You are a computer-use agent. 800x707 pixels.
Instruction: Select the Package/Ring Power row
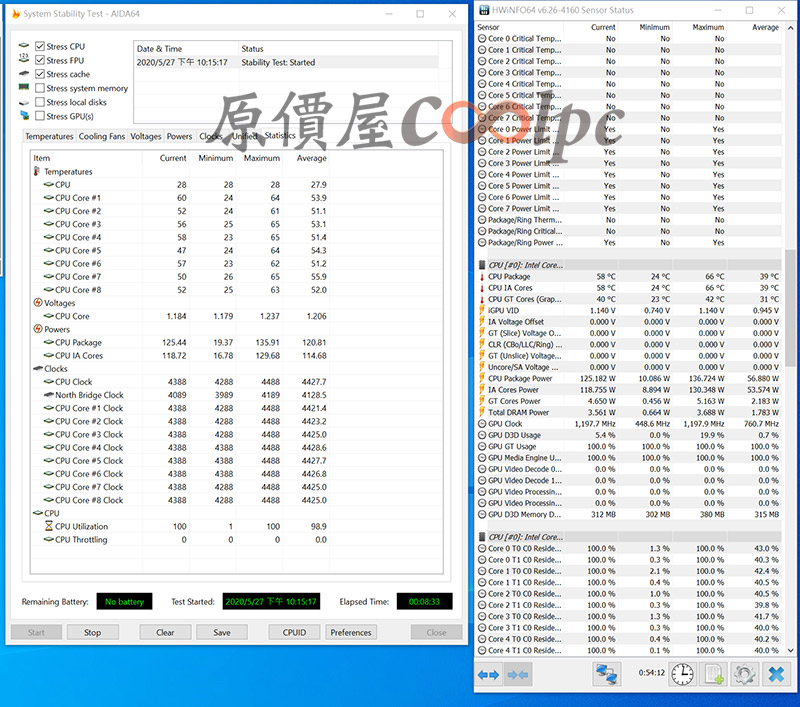[x=629, y=242]
